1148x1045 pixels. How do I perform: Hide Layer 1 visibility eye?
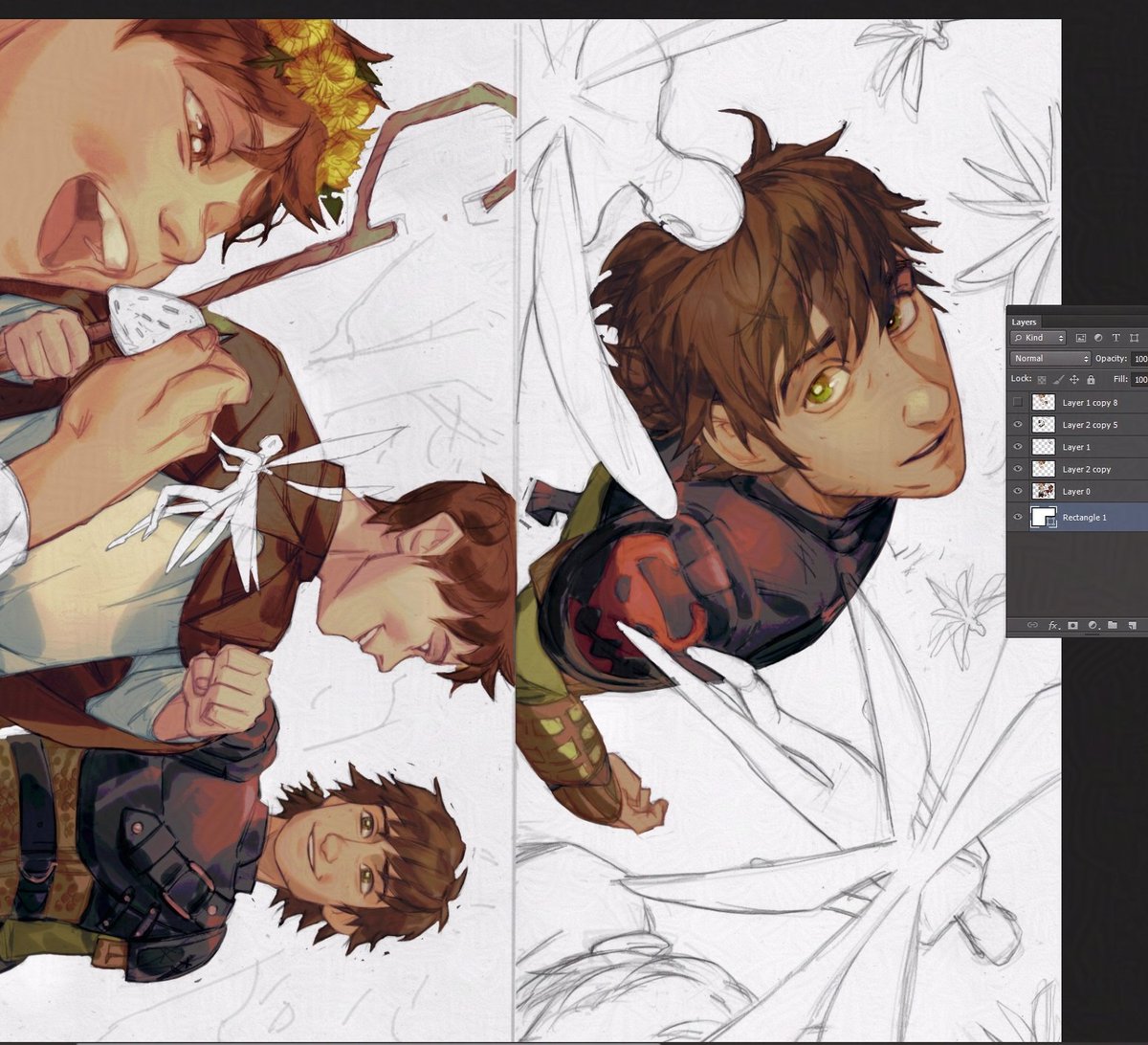[1018, 447]
